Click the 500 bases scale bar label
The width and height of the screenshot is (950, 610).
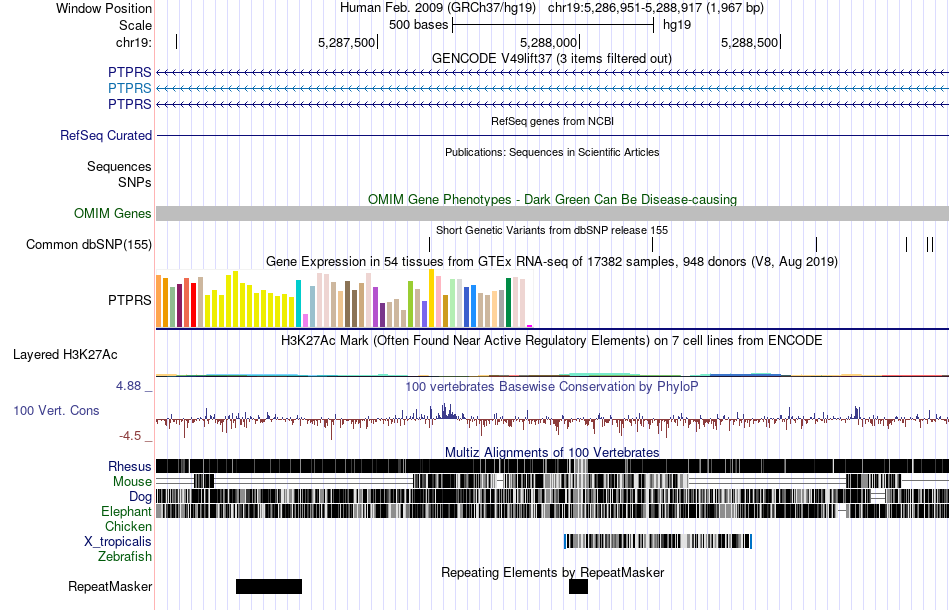419,25
